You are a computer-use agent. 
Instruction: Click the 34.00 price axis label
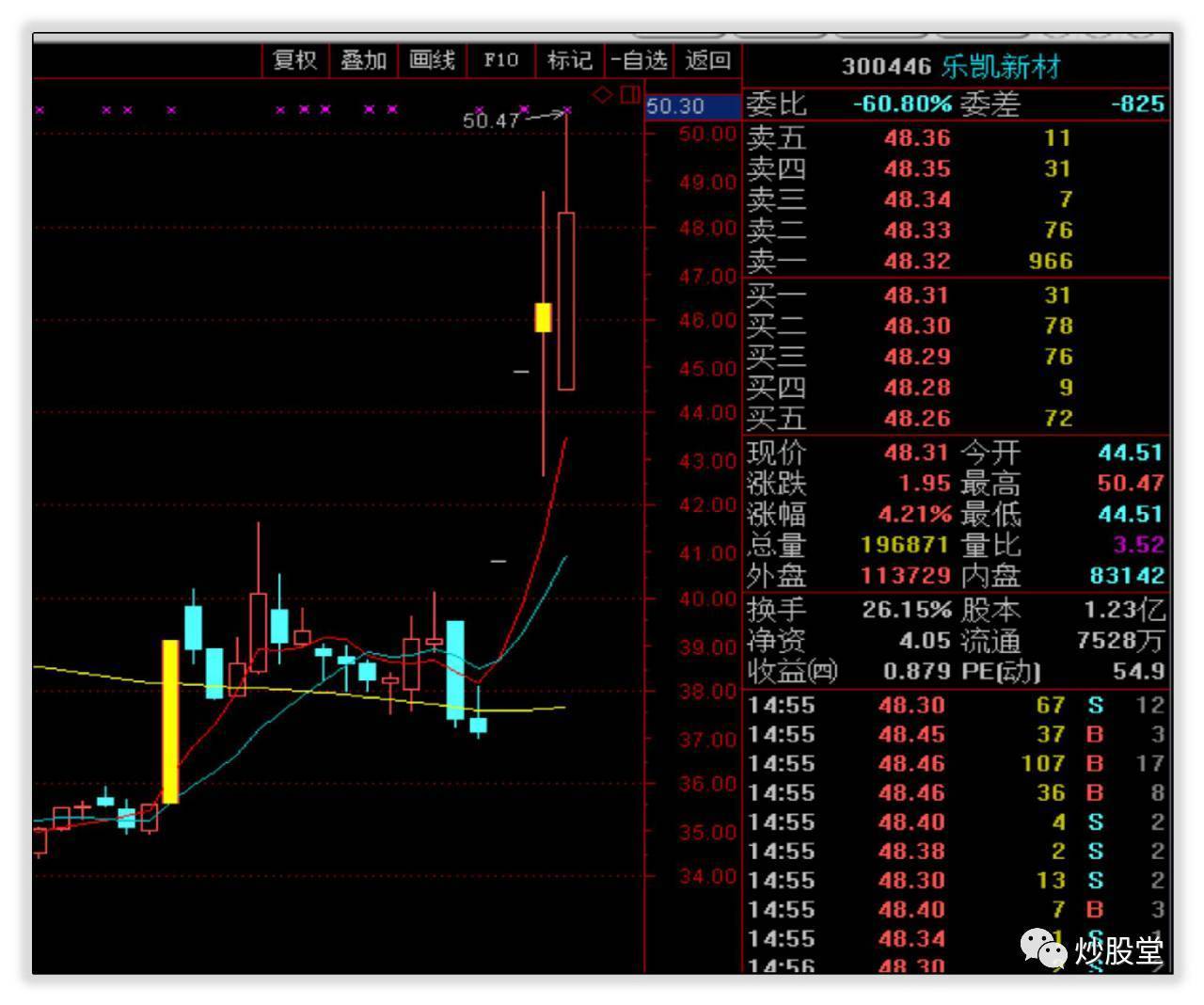707,876
